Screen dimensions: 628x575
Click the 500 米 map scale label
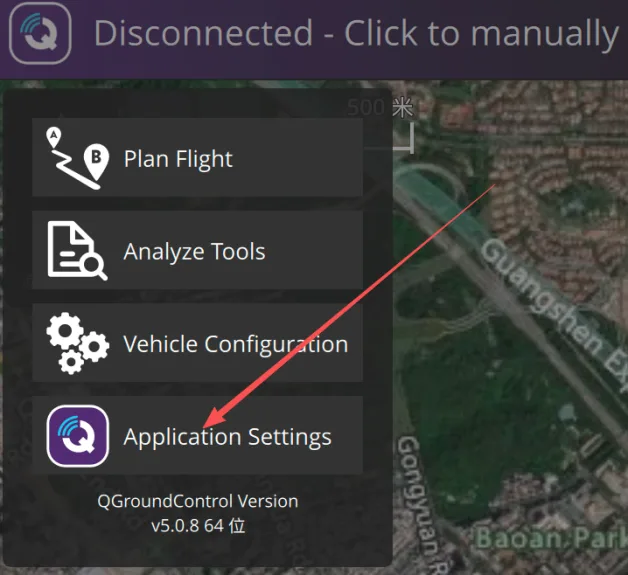pyautogui.click(x=380, y=107)
